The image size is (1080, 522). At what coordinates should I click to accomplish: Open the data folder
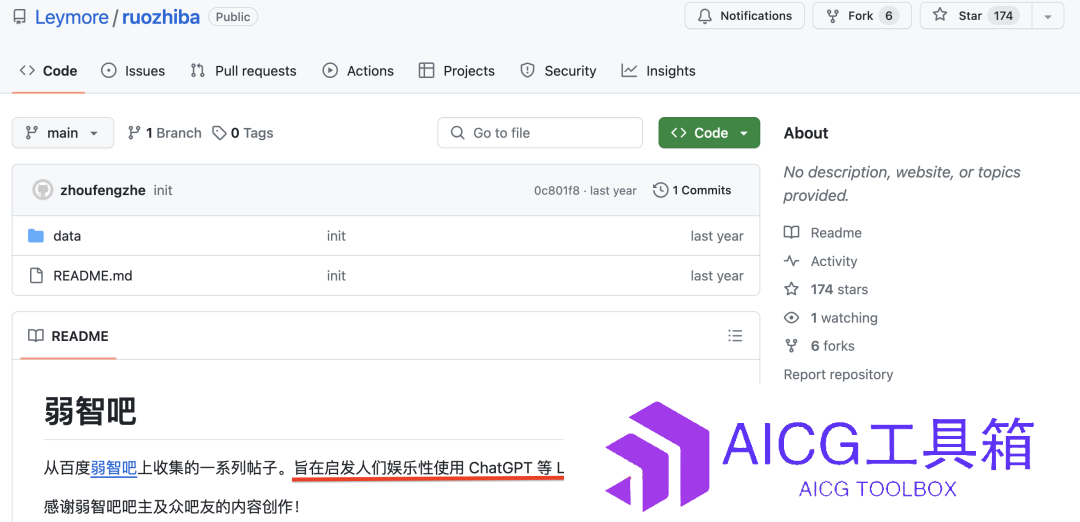(67, 236)
